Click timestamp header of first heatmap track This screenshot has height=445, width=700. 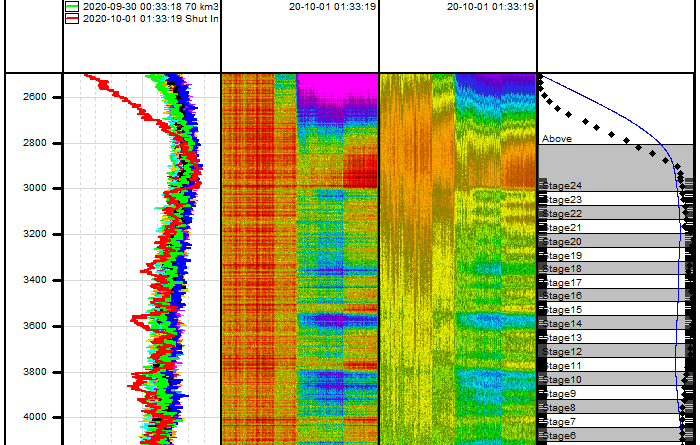pos(332,7)
